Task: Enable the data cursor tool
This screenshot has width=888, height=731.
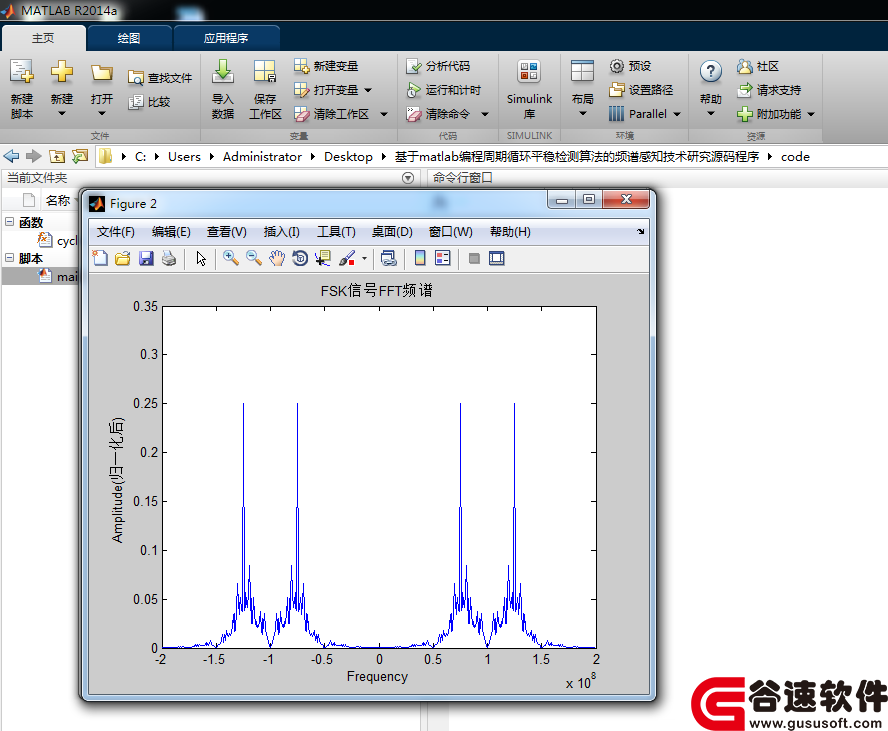Action: (323, 258)
